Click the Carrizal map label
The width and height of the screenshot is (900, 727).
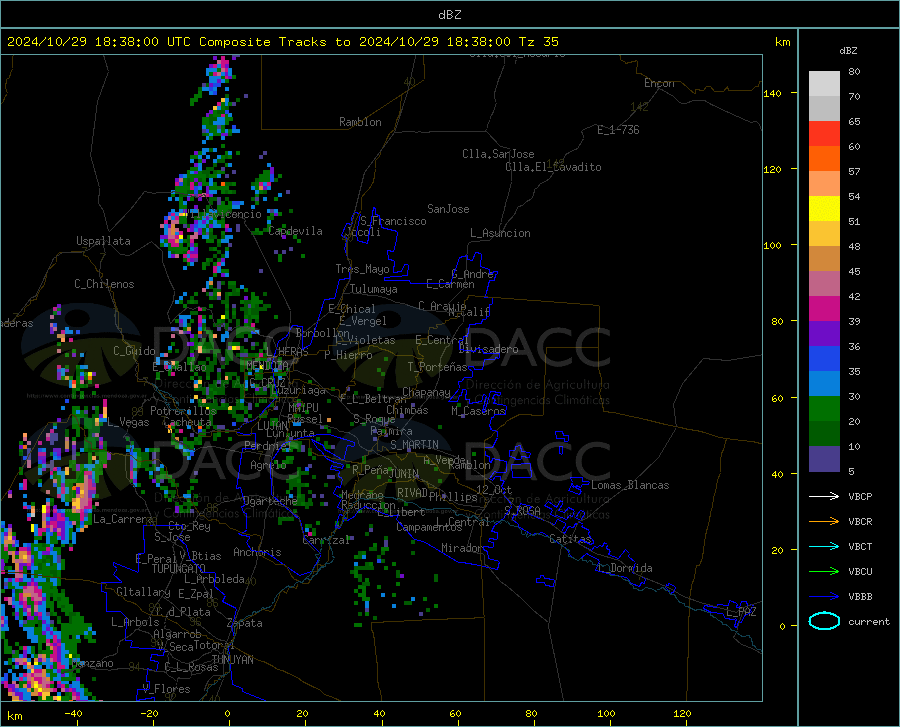point(326,540)
